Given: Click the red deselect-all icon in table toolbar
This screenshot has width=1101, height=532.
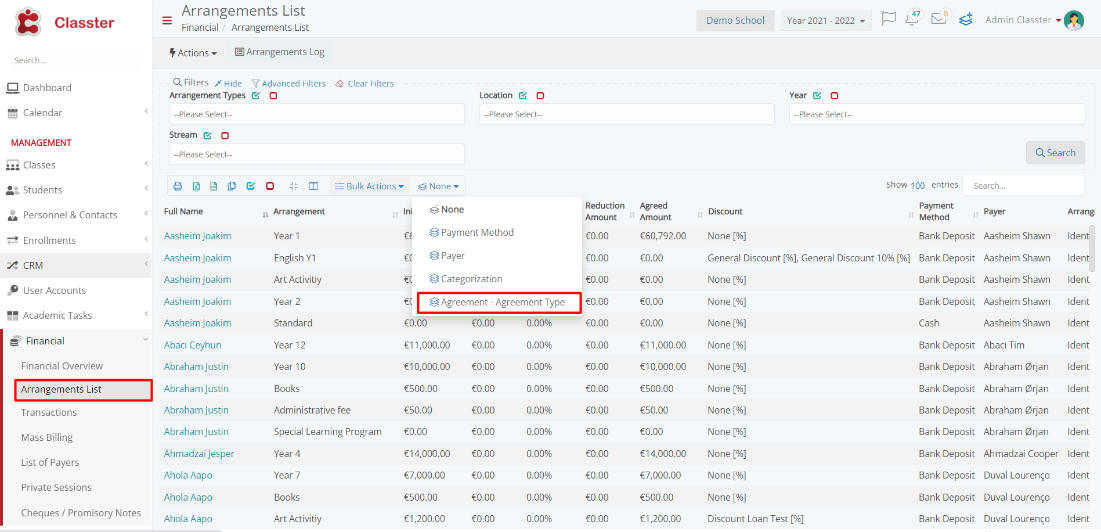Looking at the screenshot, I should (x=270, y=186).
